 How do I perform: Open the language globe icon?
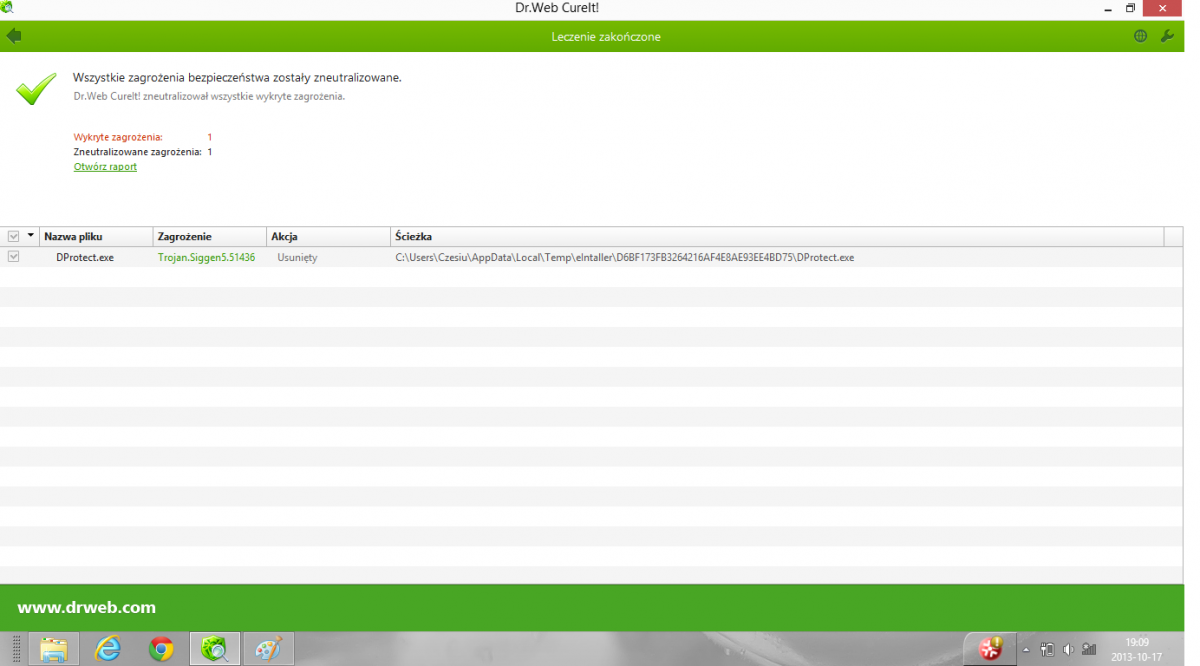1140,36
